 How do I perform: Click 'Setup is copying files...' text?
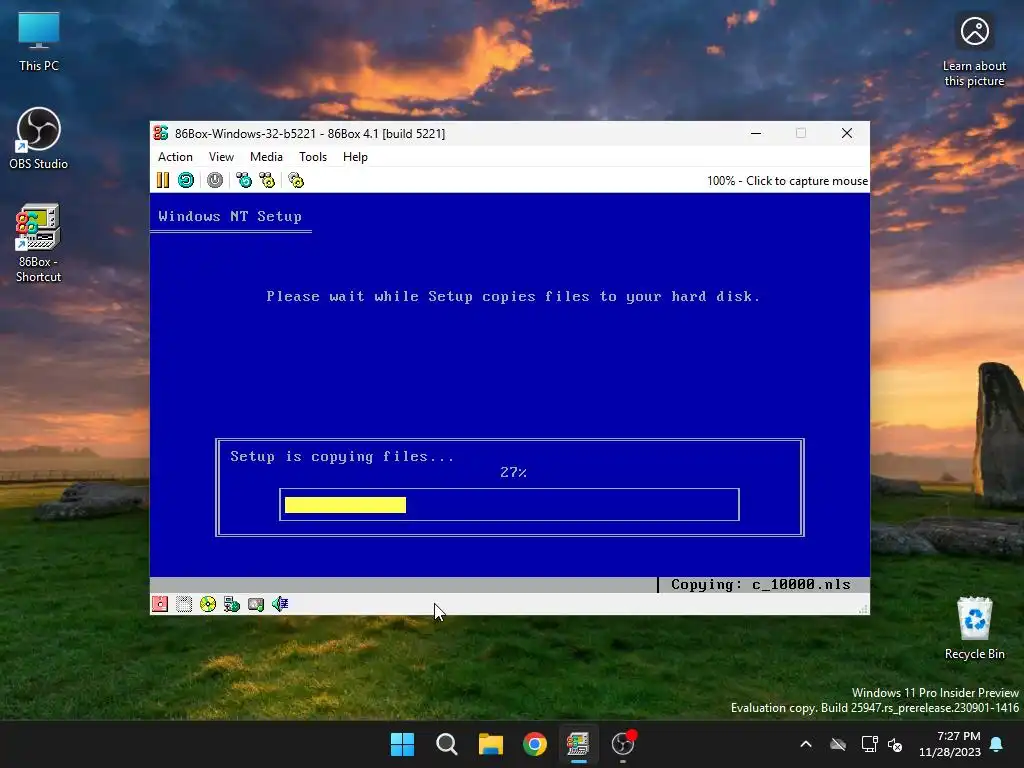pos(342,456)
